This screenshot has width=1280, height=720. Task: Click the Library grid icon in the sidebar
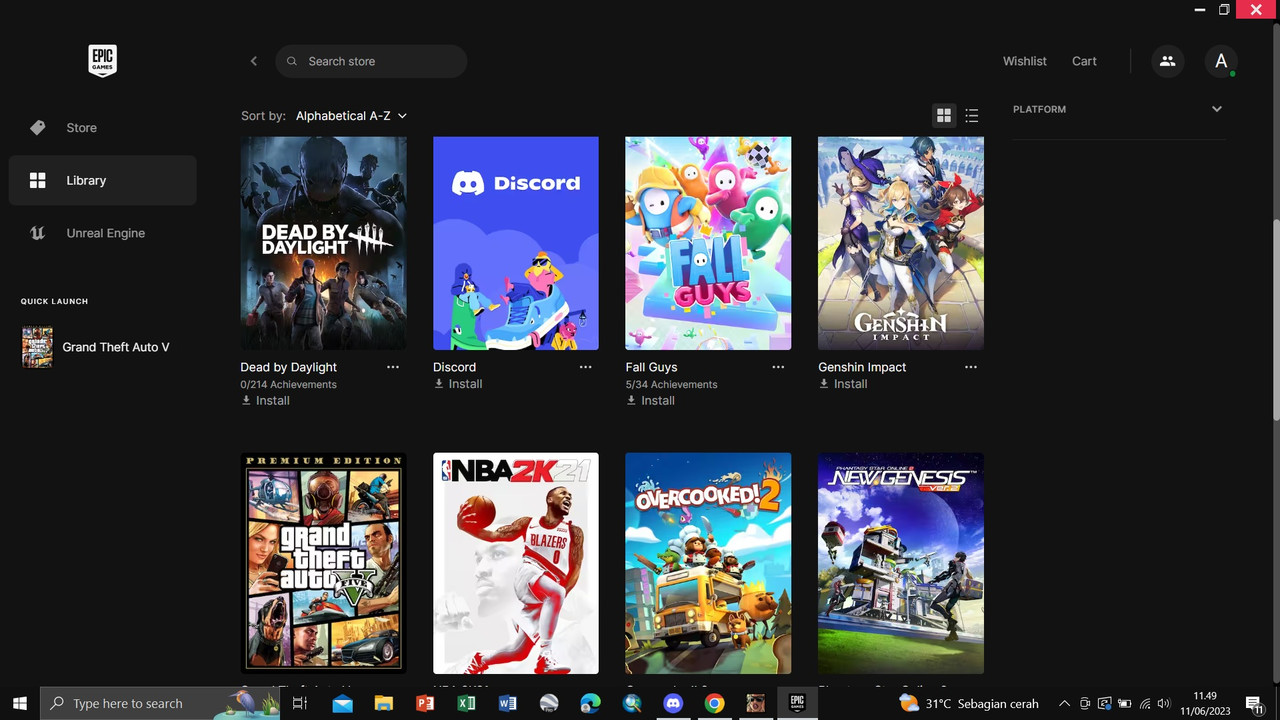point(38,180)
